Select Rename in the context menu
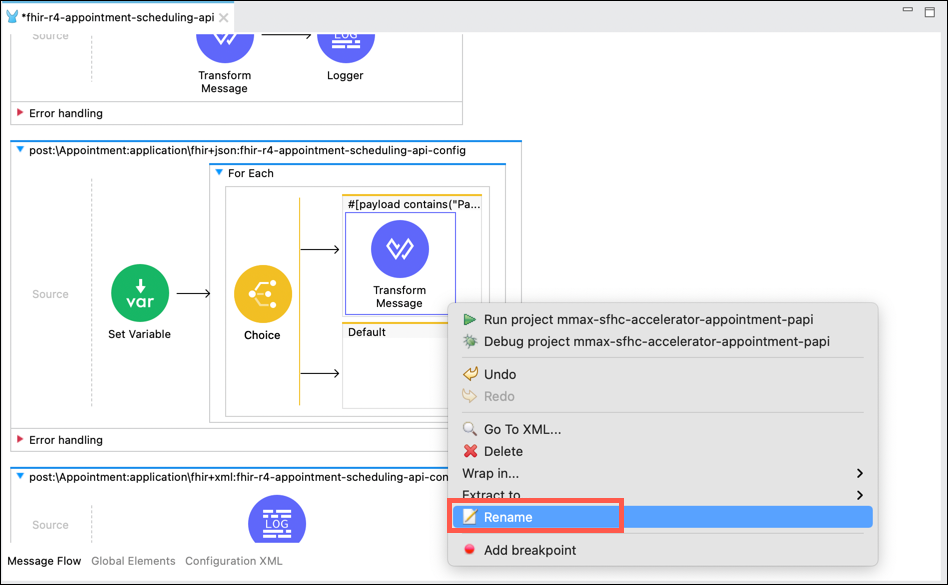The width and height of the screenshot is (948, 585). pyautogui.click(x=663, y=517)
